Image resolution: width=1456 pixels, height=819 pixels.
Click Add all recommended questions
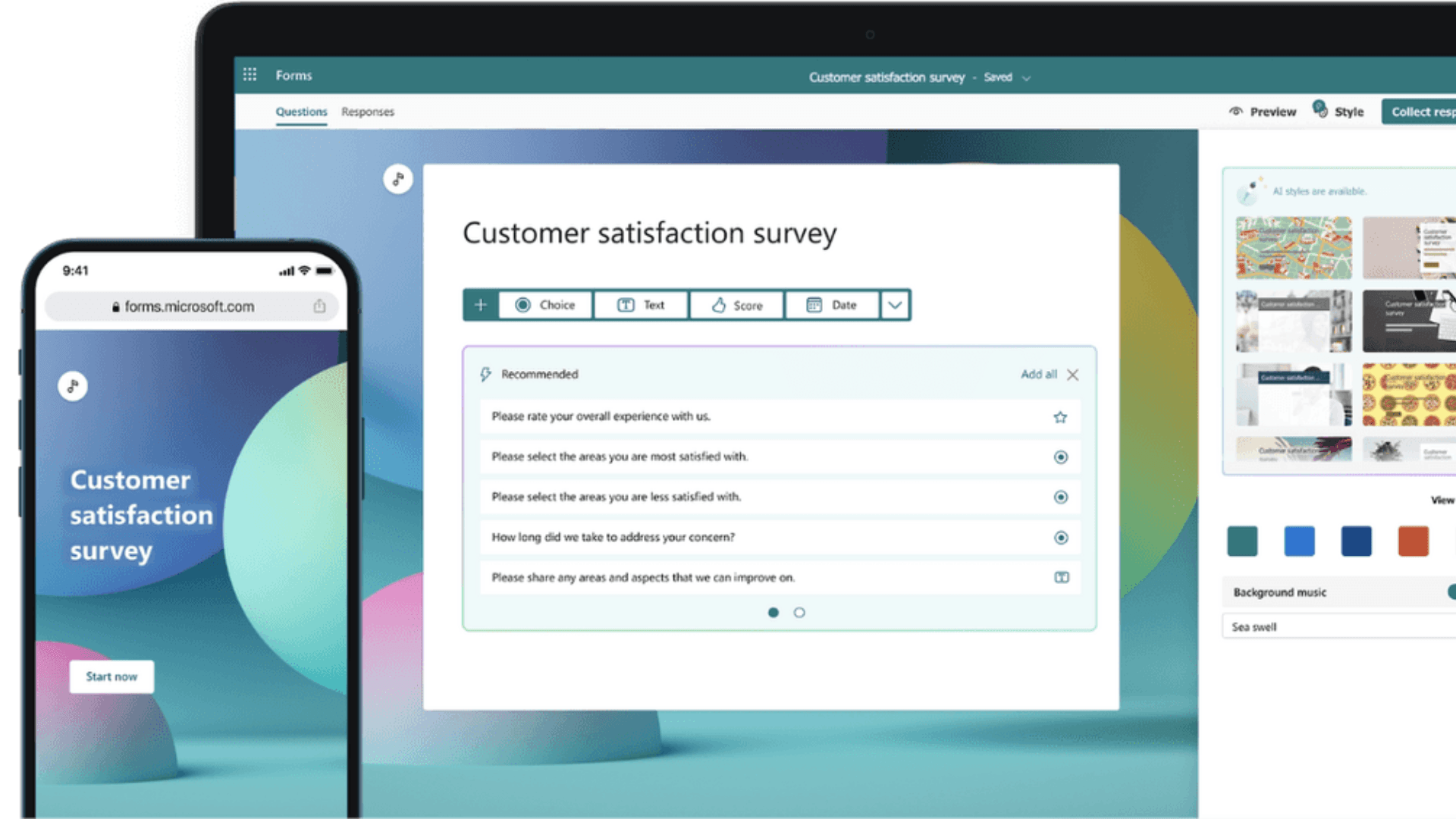tap(1038, 374)
